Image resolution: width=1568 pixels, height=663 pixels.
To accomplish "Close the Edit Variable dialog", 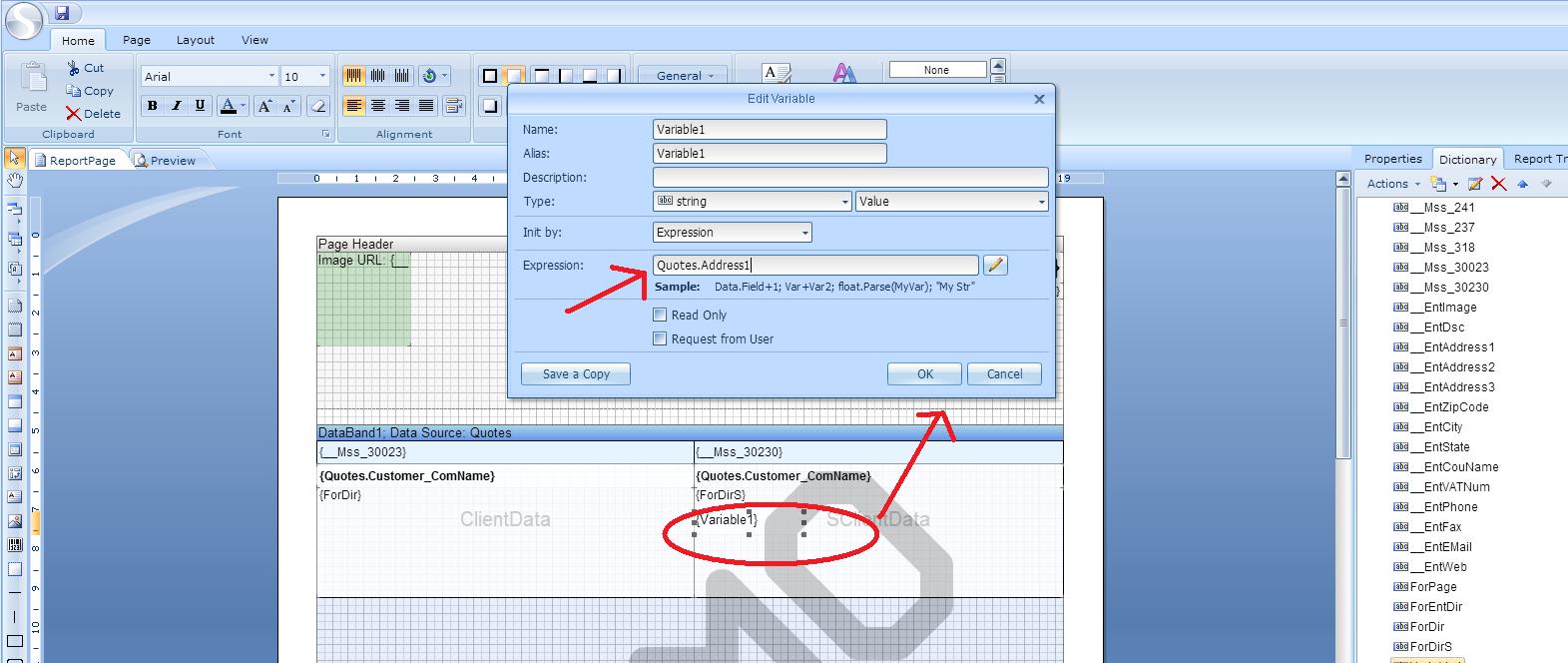I will point(1039,99).
